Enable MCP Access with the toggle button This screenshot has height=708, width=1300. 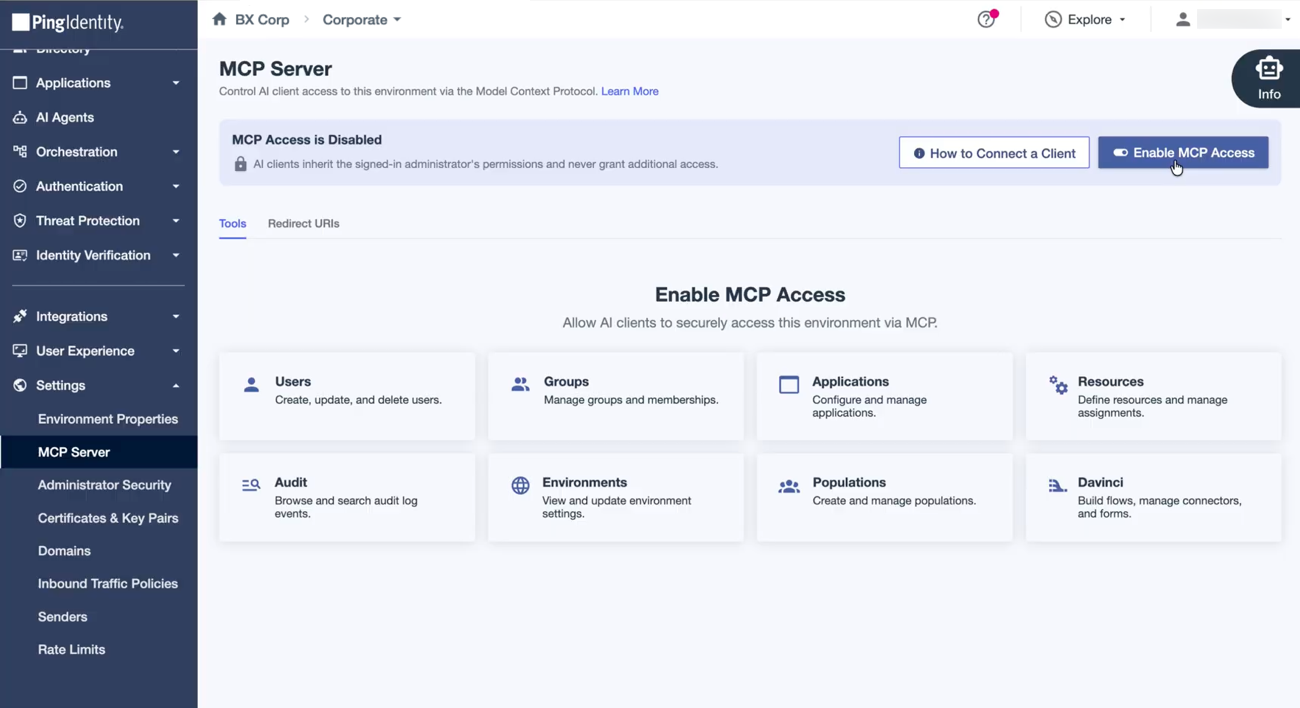click(x=1183, y=153)
